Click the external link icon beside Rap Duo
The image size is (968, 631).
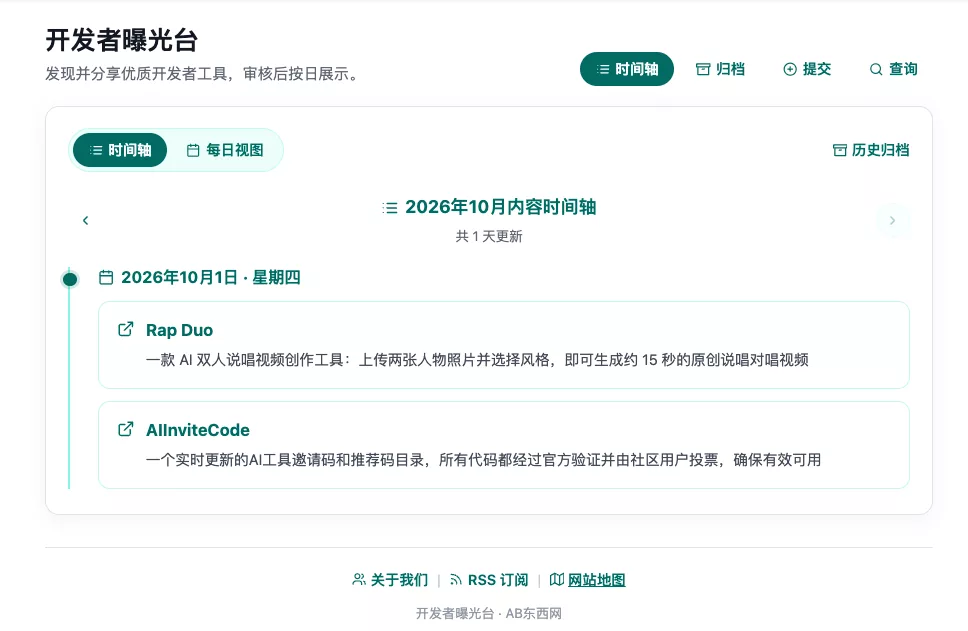125,330
